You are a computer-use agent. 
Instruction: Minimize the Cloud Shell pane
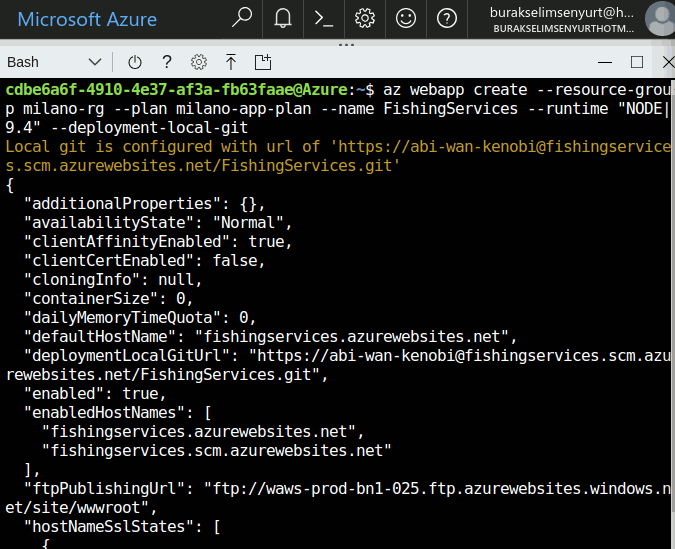coord(600,62)
